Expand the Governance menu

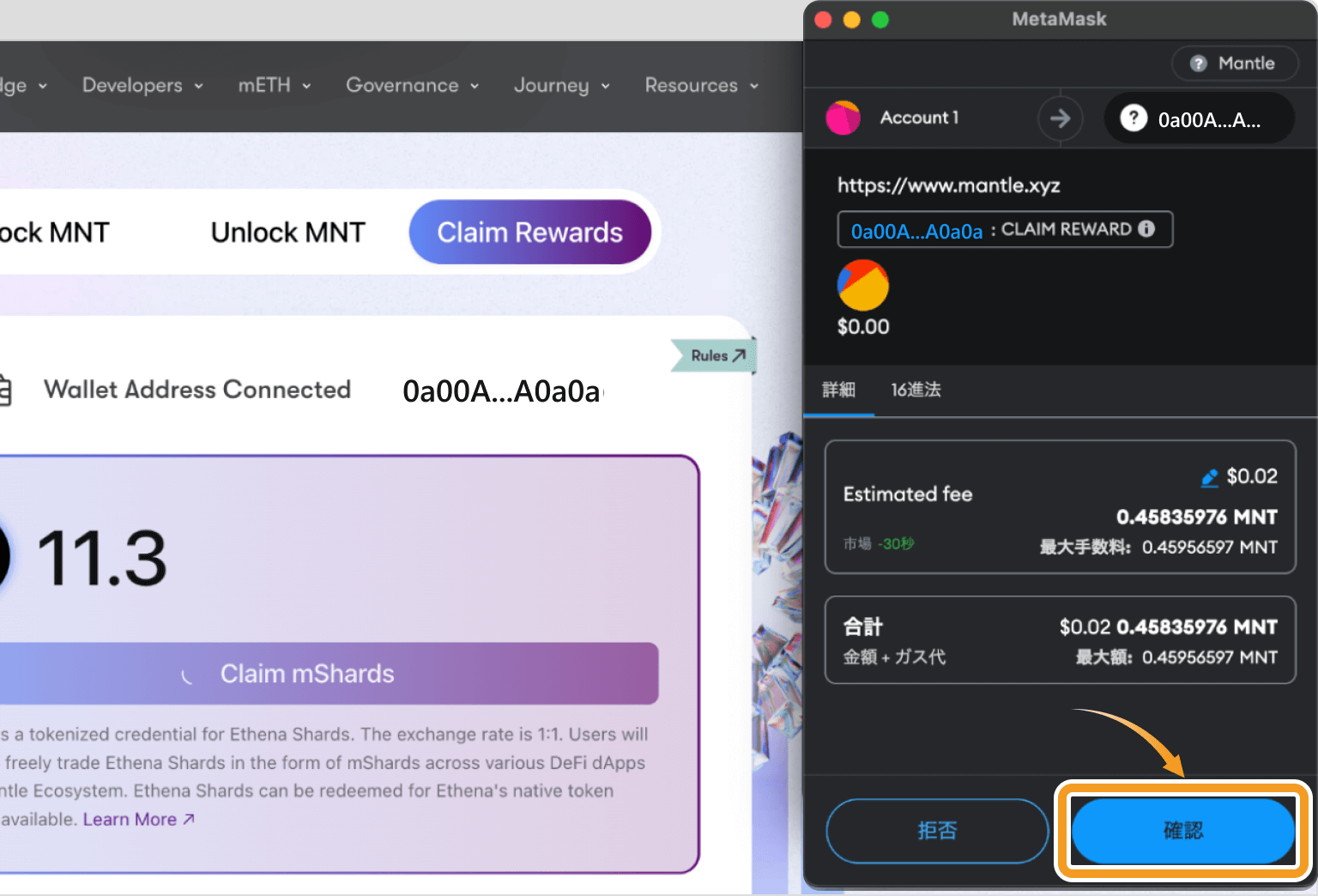[413, 85]
